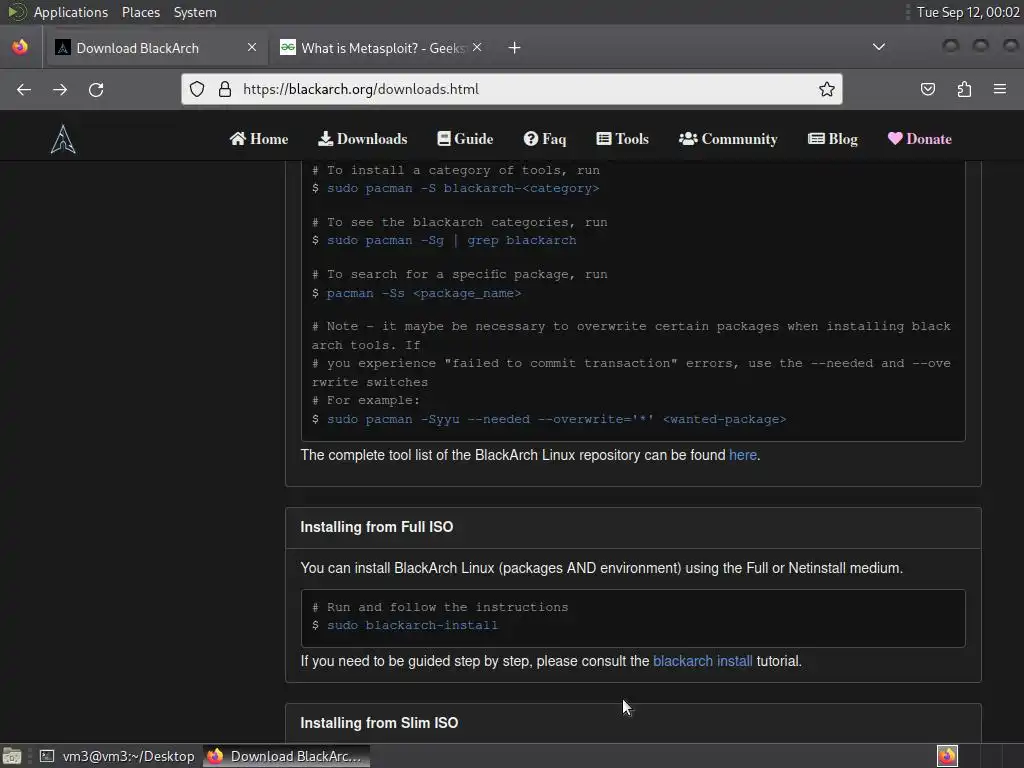Open the Blog nav item

click(833, 139)
